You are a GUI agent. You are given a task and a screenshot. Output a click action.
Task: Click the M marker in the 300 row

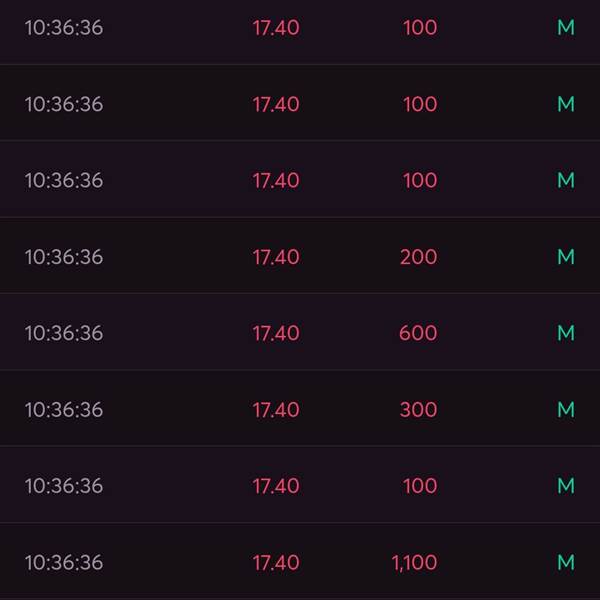(x=566, y=409)
